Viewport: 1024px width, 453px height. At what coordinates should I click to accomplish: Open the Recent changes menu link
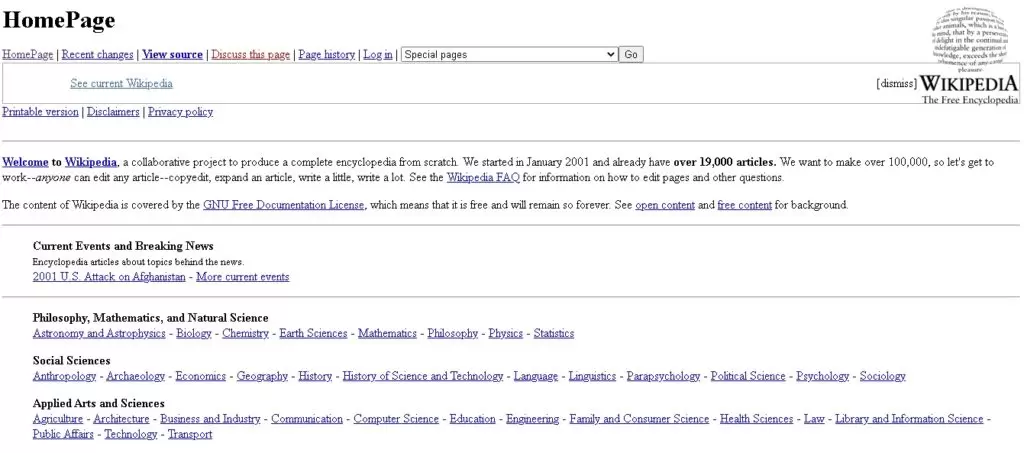(x=97, y=54)
